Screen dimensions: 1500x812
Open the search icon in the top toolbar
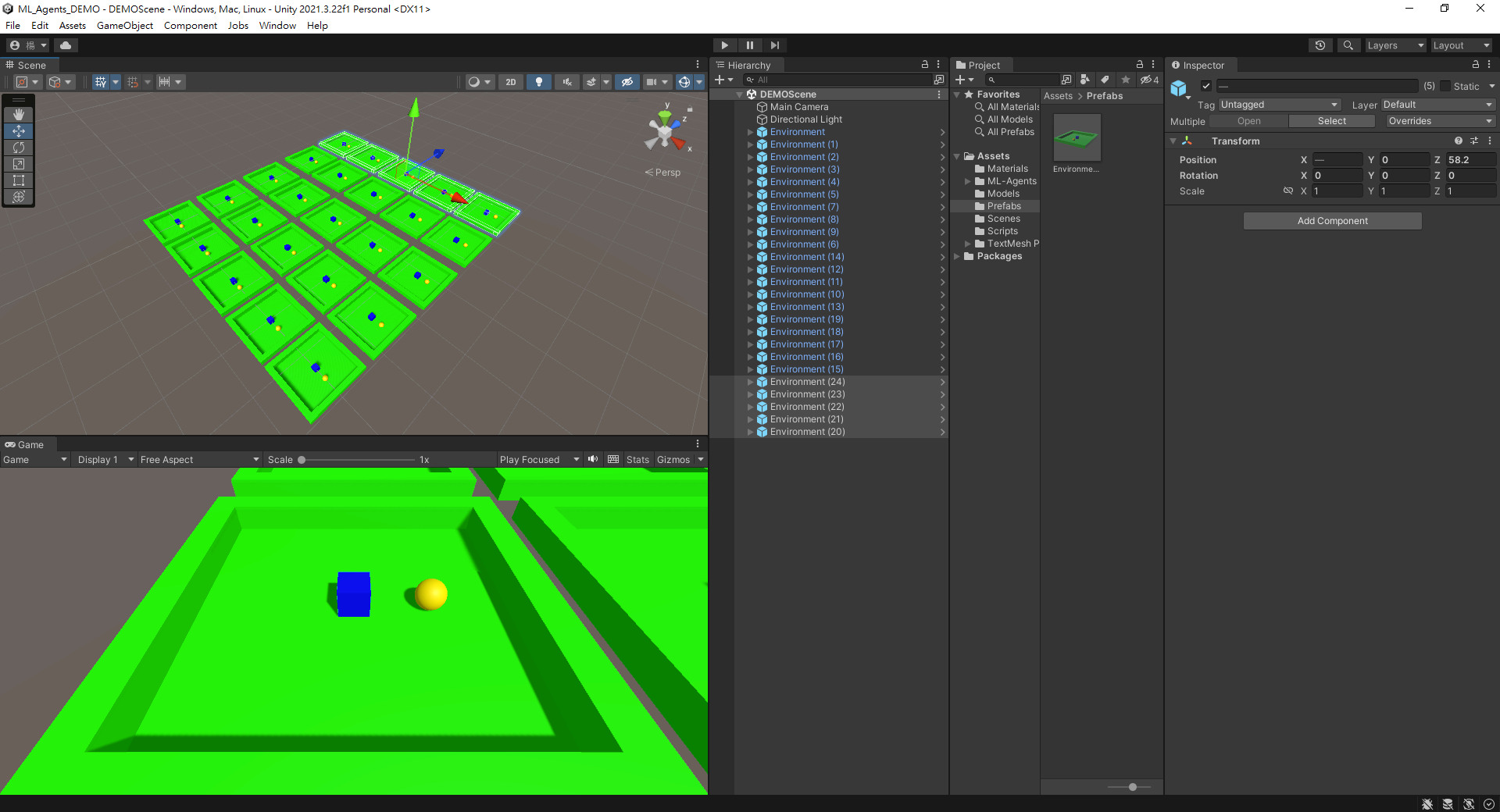tap(1348, 45)
